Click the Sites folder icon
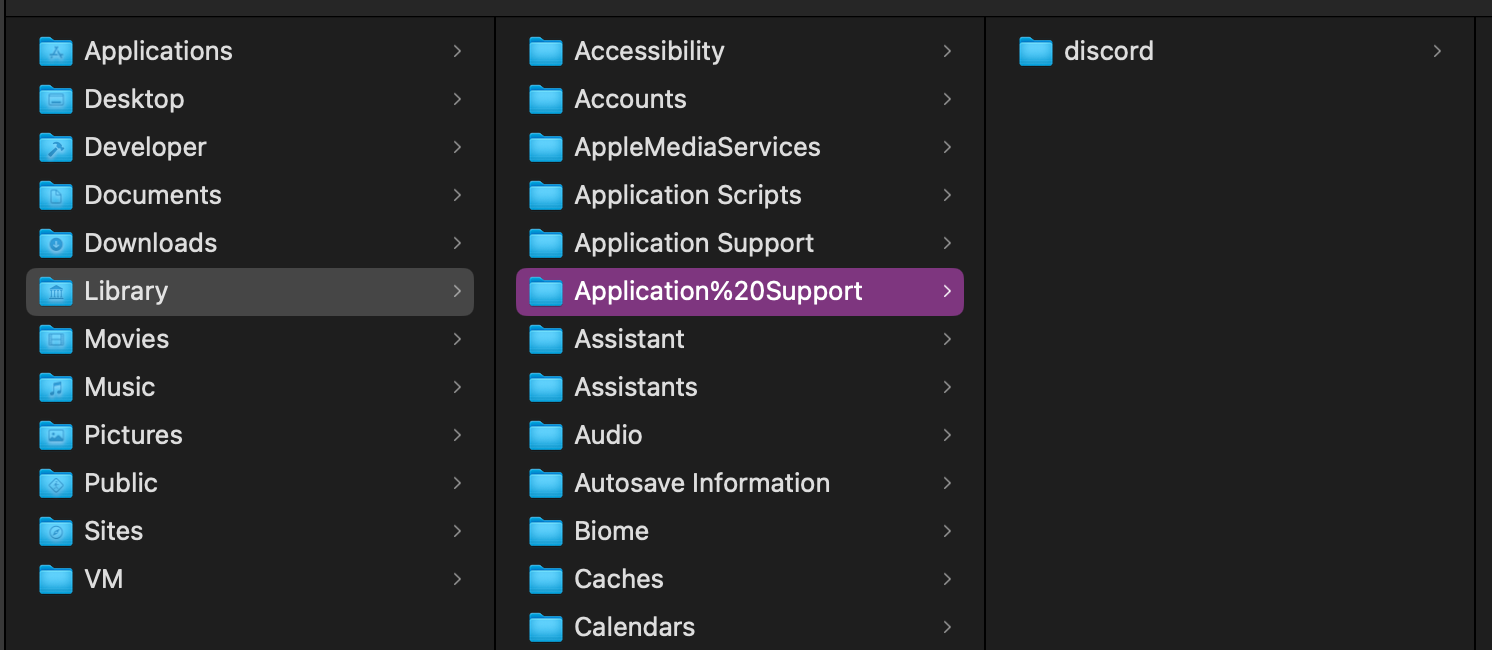 point(56,531)
